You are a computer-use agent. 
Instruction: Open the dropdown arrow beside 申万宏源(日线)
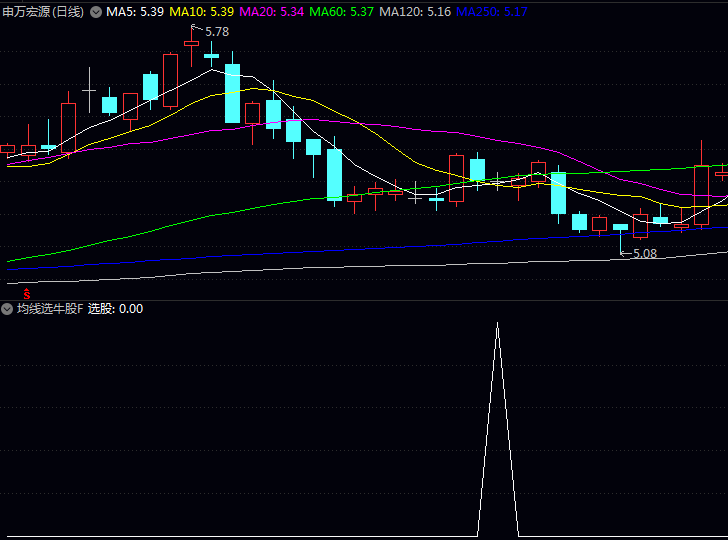96,12
